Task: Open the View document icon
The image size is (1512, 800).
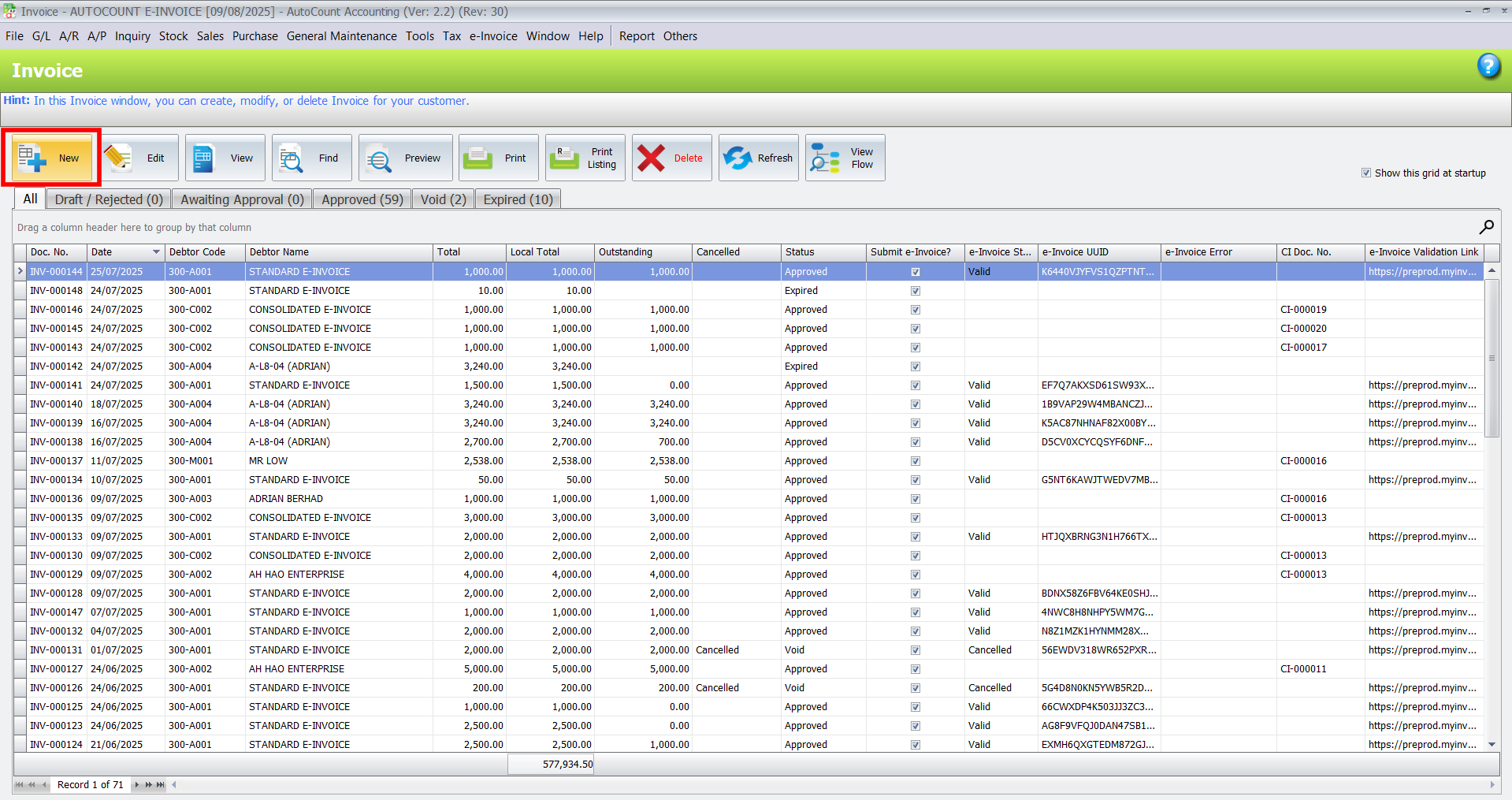Action: (204, 158)
